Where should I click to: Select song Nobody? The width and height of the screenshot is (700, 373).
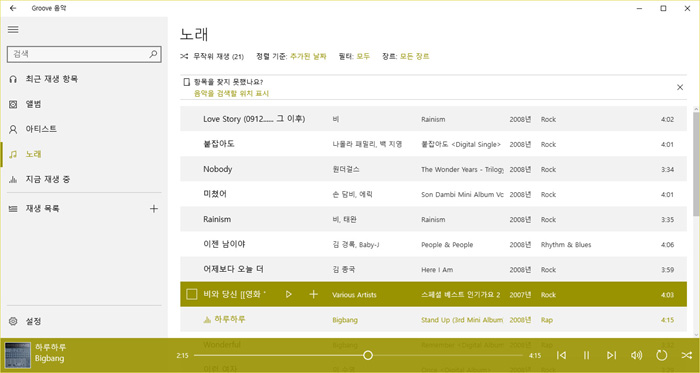tap(218, 169)
